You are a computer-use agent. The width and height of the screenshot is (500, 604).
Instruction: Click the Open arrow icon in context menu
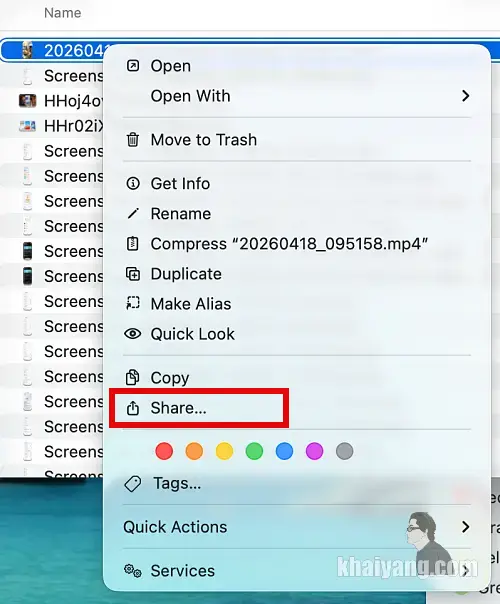tap(133, 66)
